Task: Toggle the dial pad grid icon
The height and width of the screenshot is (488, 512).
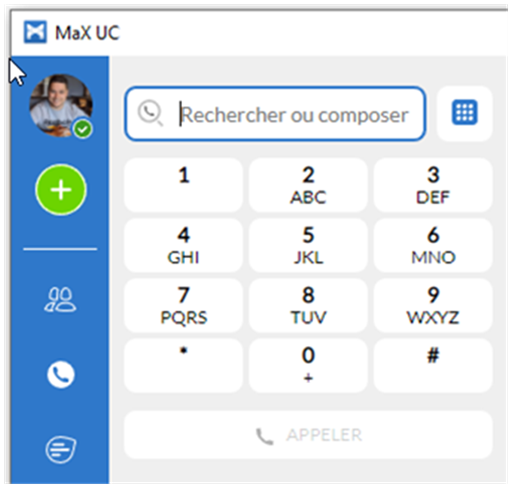Action: (x=465, y=113)
